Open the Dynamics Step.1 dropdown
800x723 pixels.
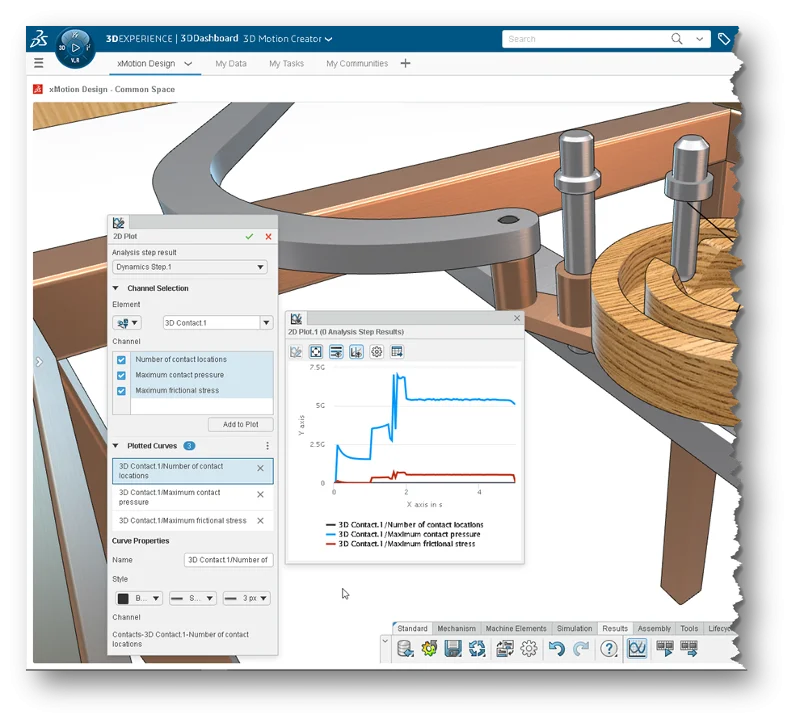[x=190, y=267]
